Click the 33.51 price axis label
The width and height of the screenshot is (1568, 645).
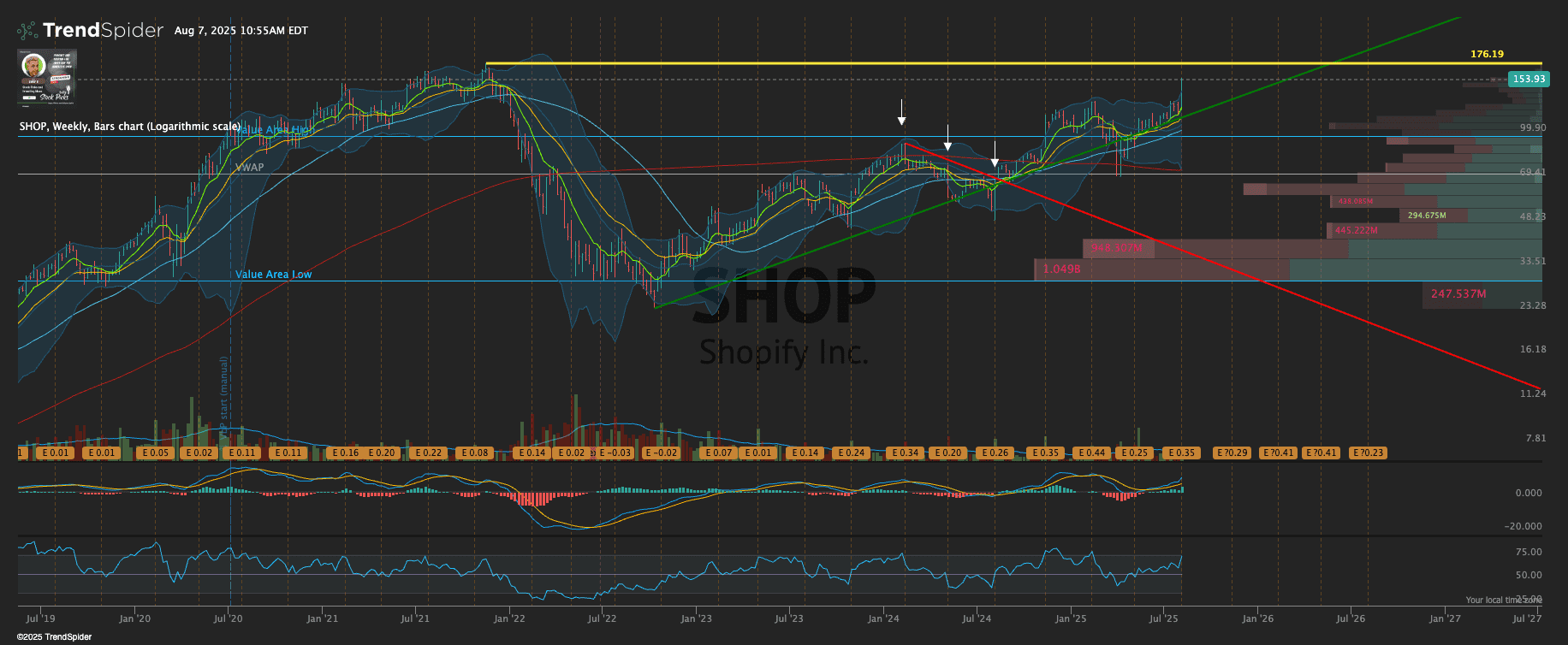1533,261
